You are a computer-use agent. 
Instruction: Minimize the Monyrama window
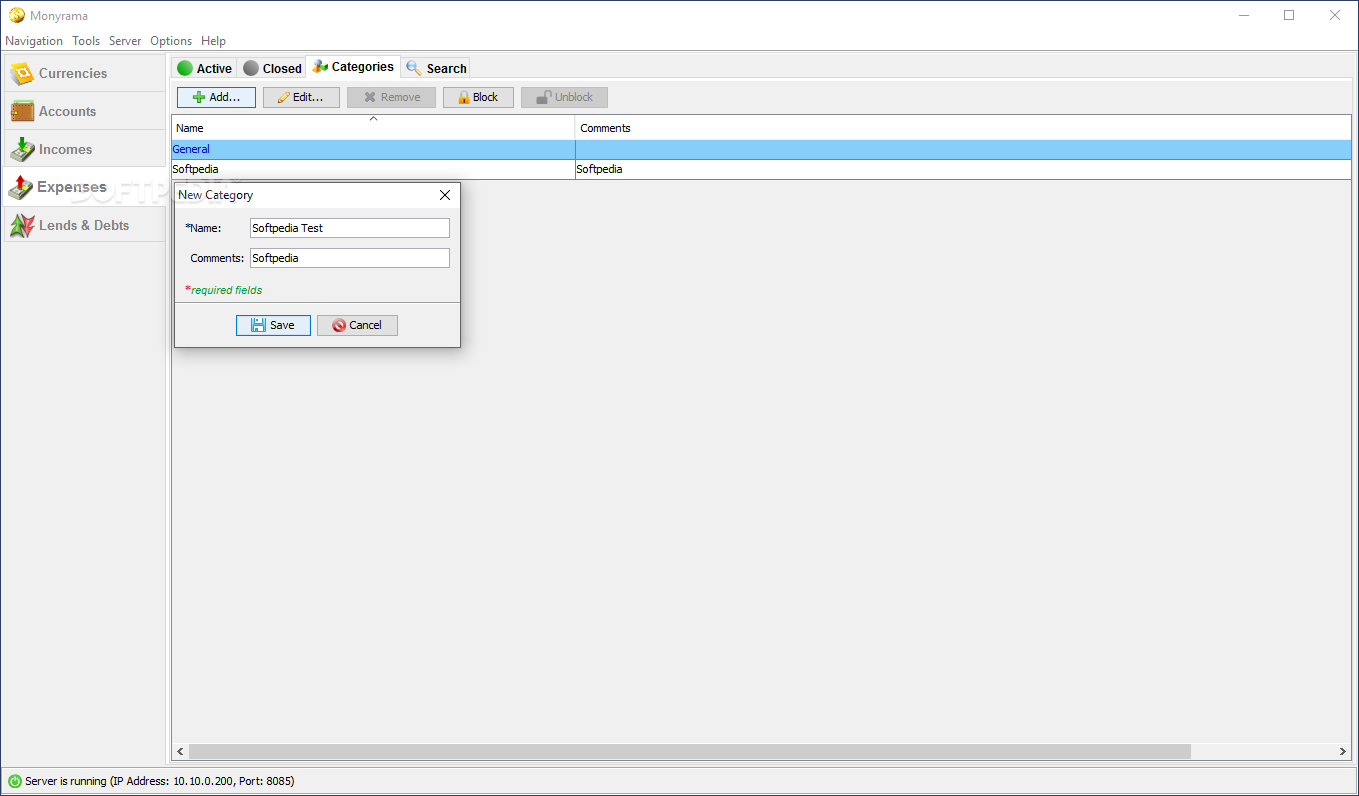point(1244,15)
